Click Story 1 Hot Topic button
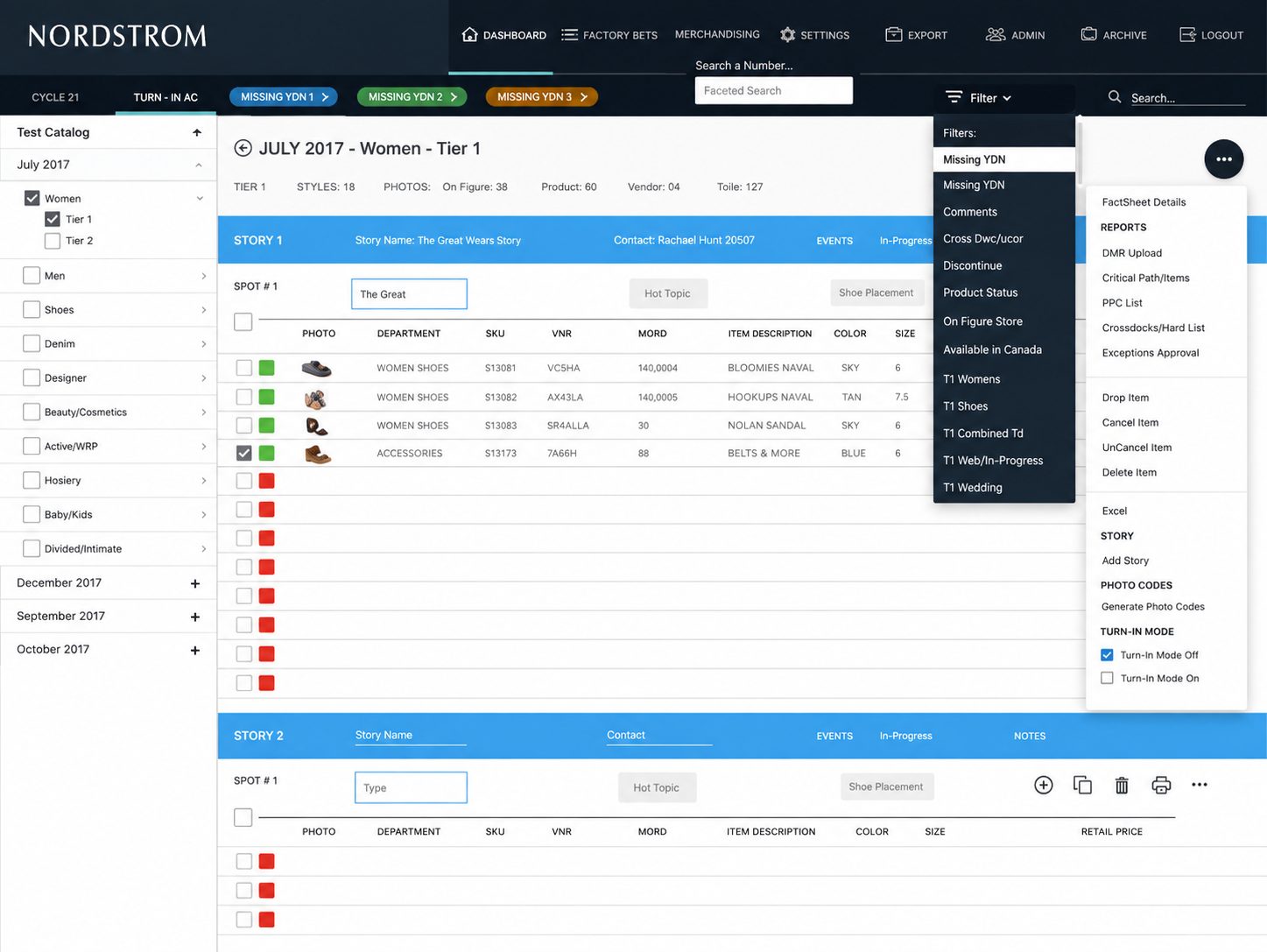Screen dimensions: 1267x952 tap(667, 293)
